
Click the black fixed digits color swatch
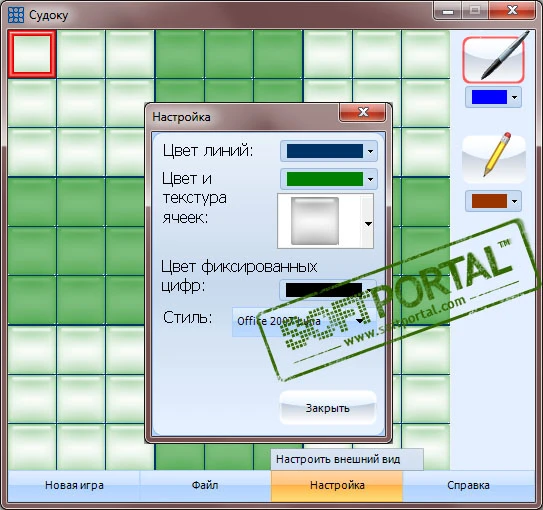[x=324, y=290]
